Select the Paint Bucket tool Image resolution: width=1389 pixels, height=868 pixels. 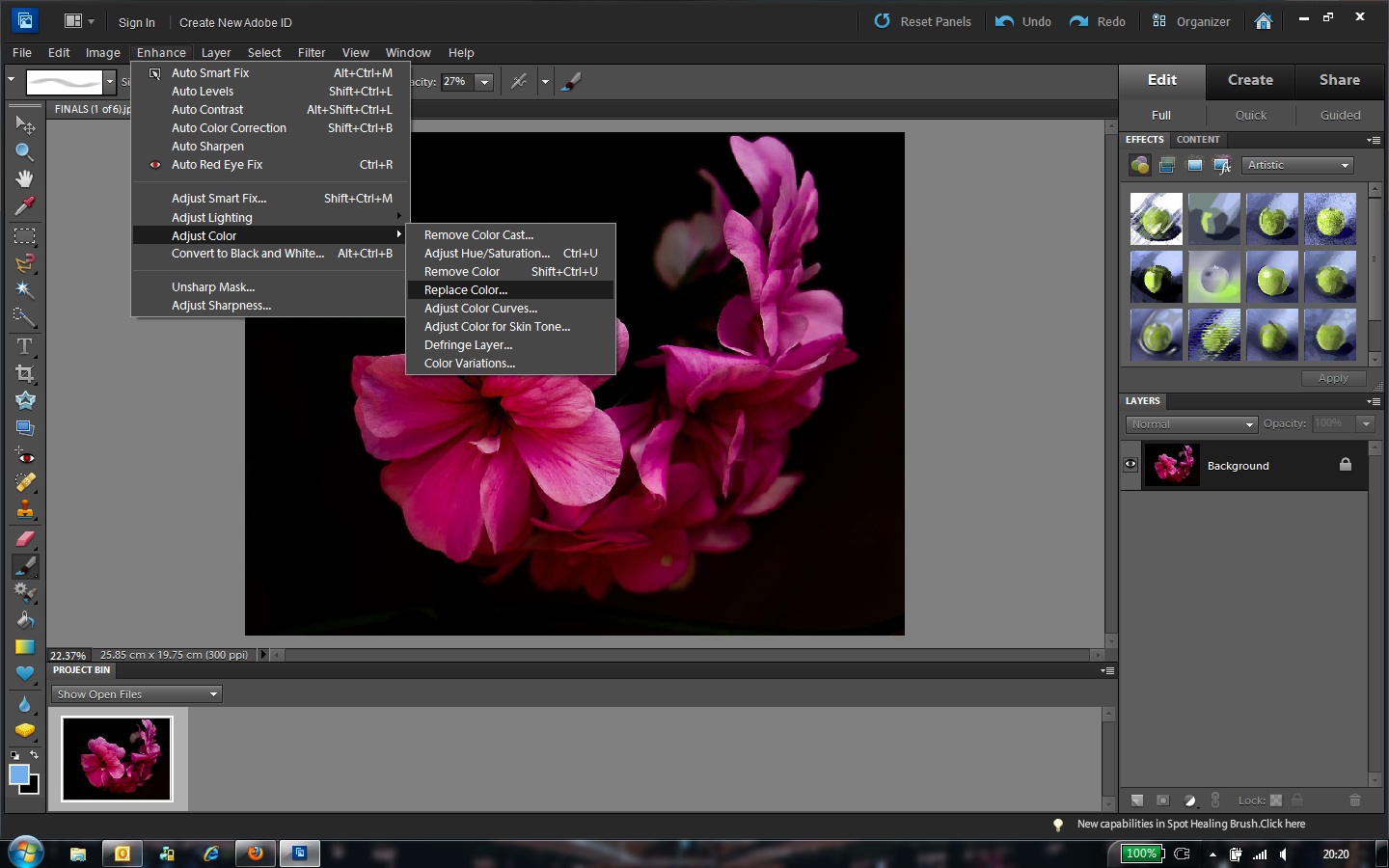pos(24,620)
